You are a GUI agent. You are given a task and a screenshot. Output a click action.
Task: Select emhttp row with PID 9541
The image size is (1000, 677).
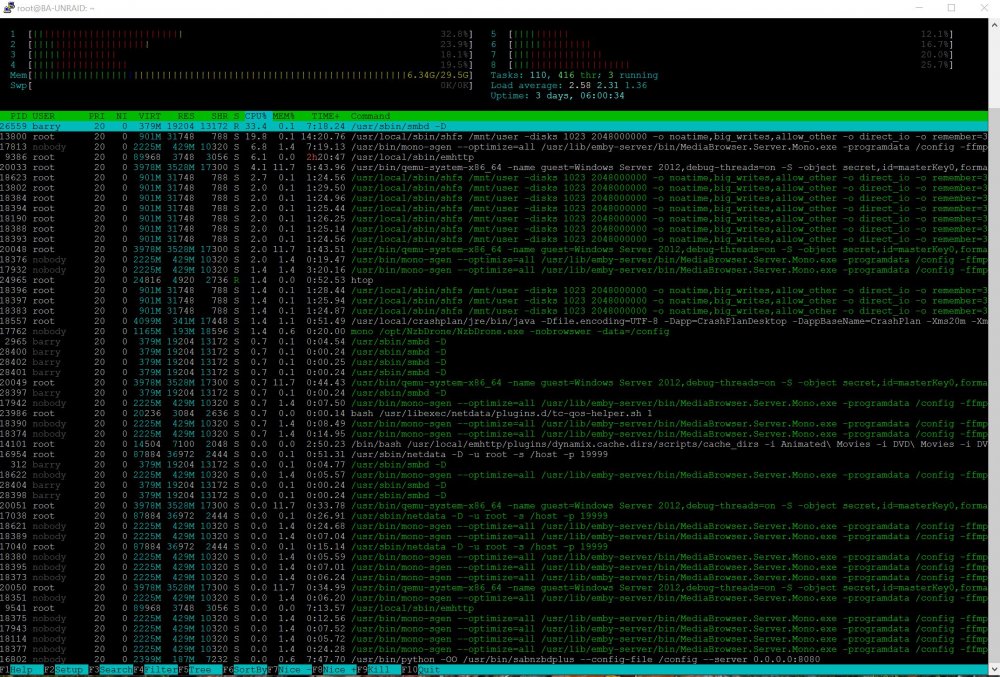(494, 608)
